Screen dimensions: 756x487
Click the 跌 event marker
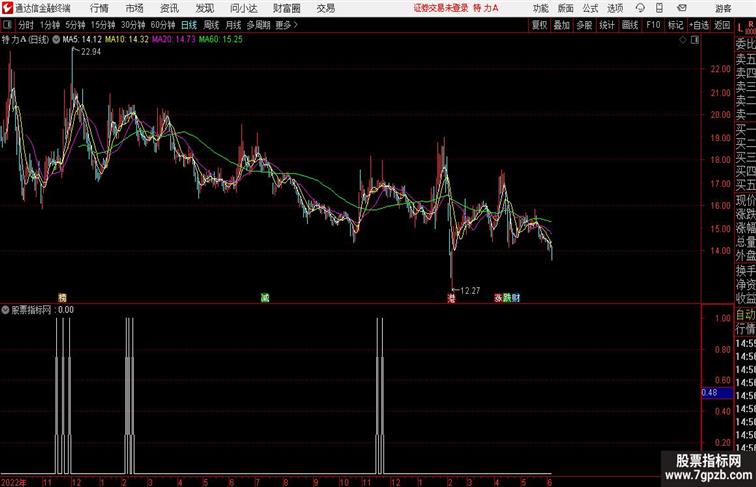(x=507, y=298)
